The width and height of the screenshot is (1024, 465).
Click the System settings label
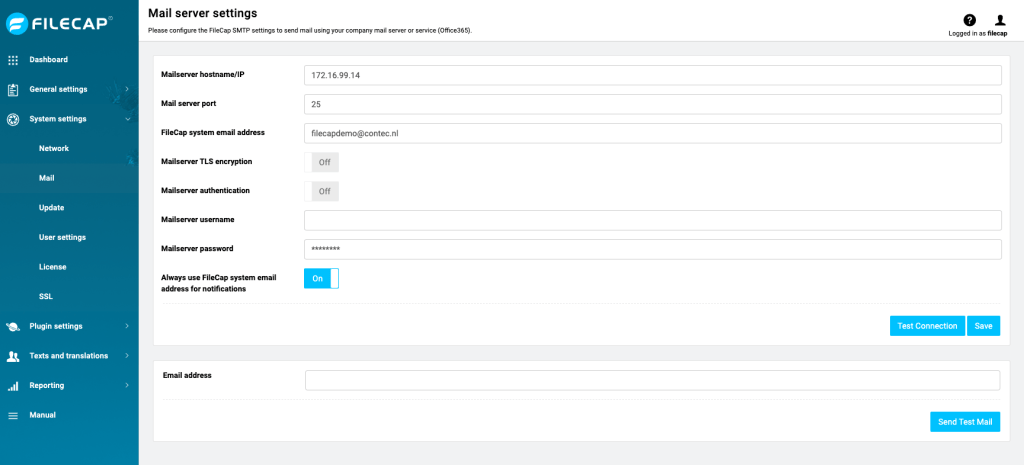[x=57, y=119]
